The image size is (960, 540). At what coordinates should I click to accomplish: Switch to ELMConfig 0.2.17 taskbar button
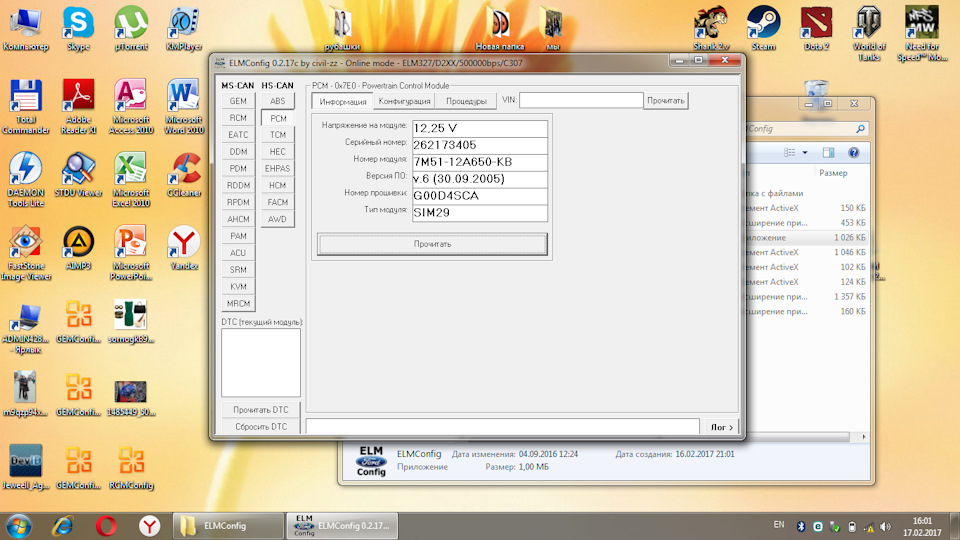pos(342,526)
